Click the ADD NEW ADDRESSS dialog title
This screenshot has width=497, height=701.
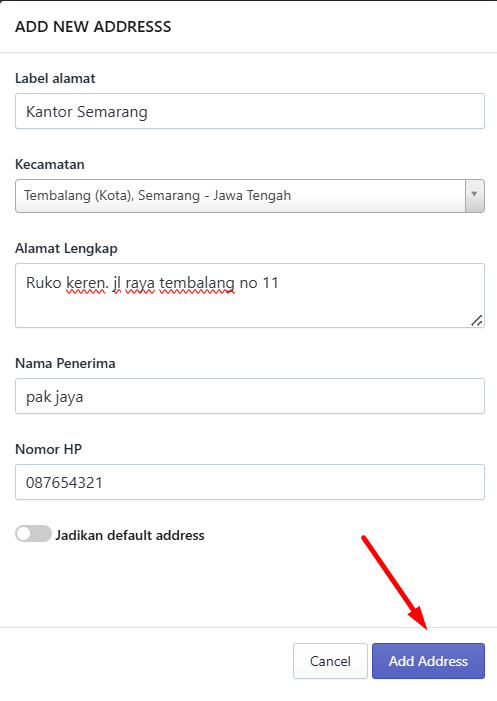93,27
